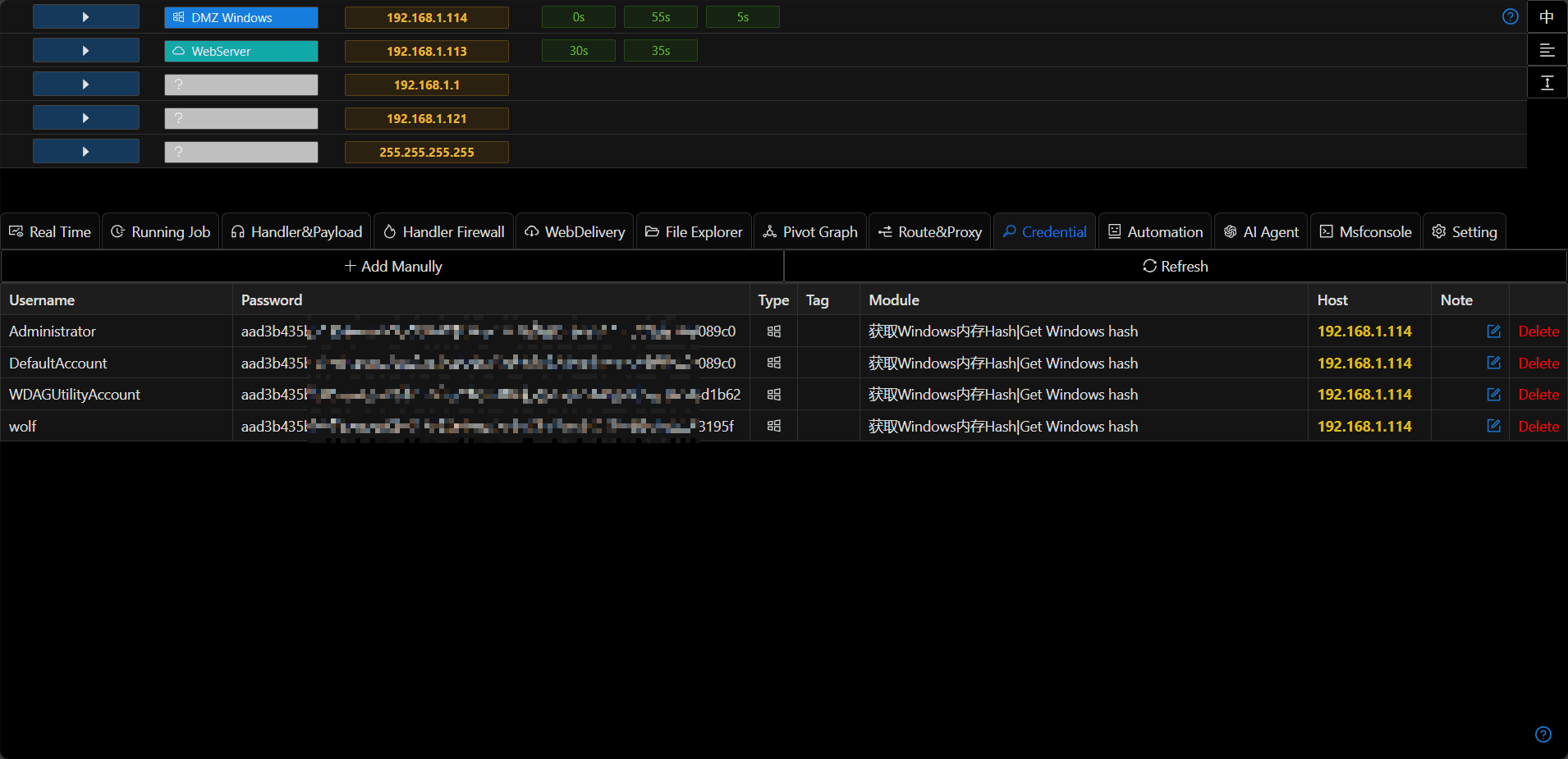Viewport: 1568px width, 759px height.
Task: Open the help icon at top right
Action: (x=1510, y=16)
